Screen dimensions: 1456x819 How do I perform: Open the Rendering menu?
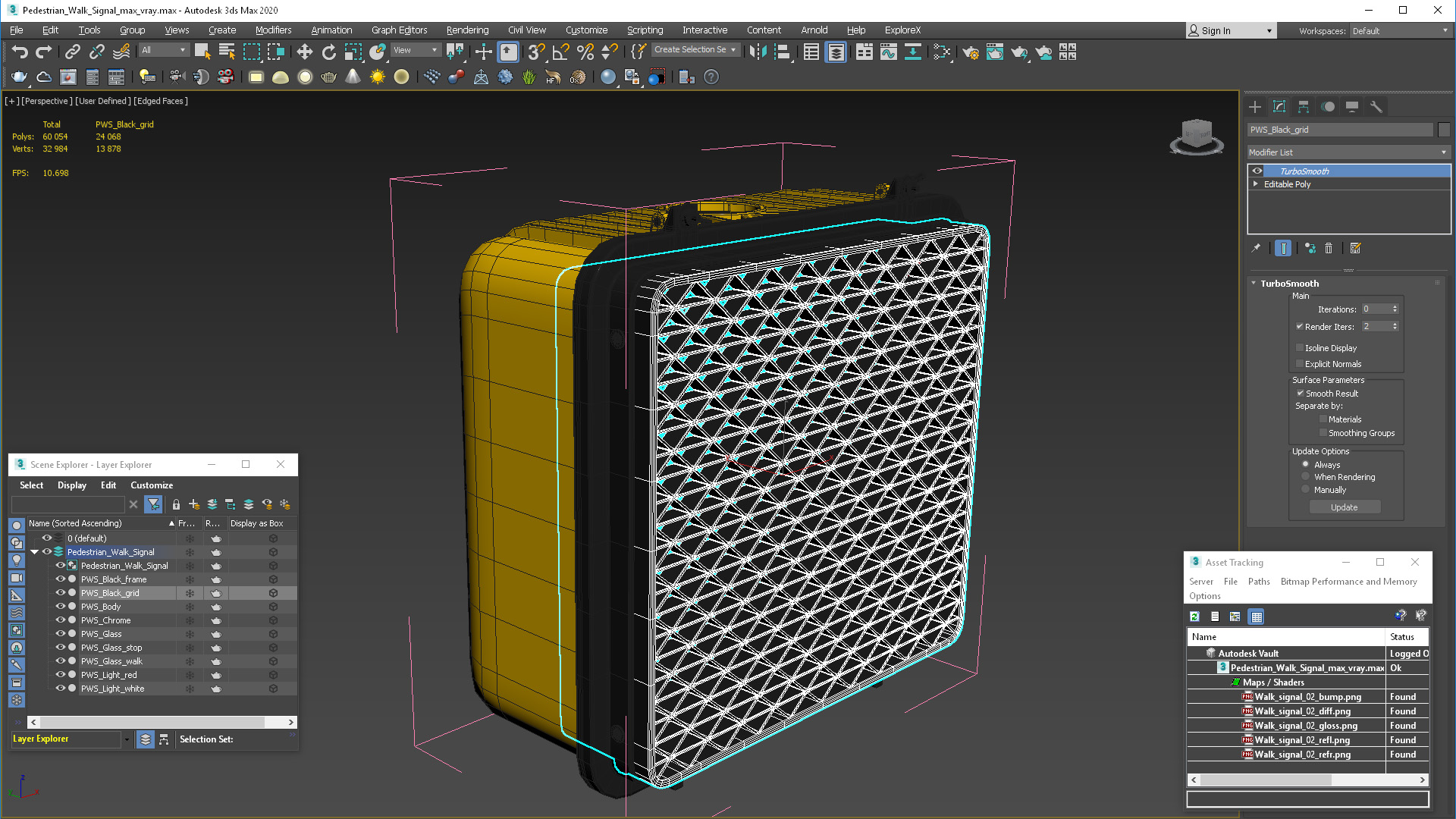[x=467, y=30]
